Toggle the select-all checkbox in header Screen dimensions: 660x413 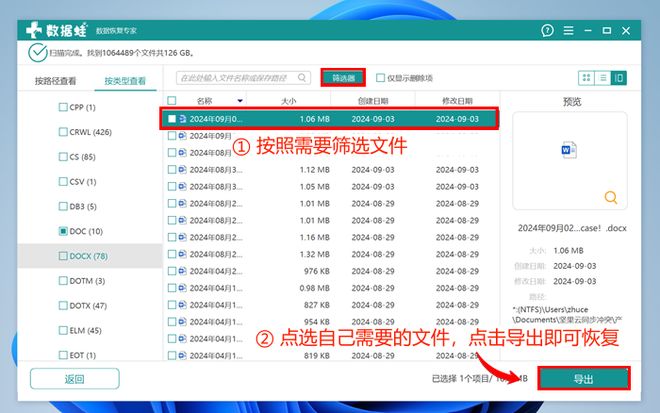click(x=172, y=101)
